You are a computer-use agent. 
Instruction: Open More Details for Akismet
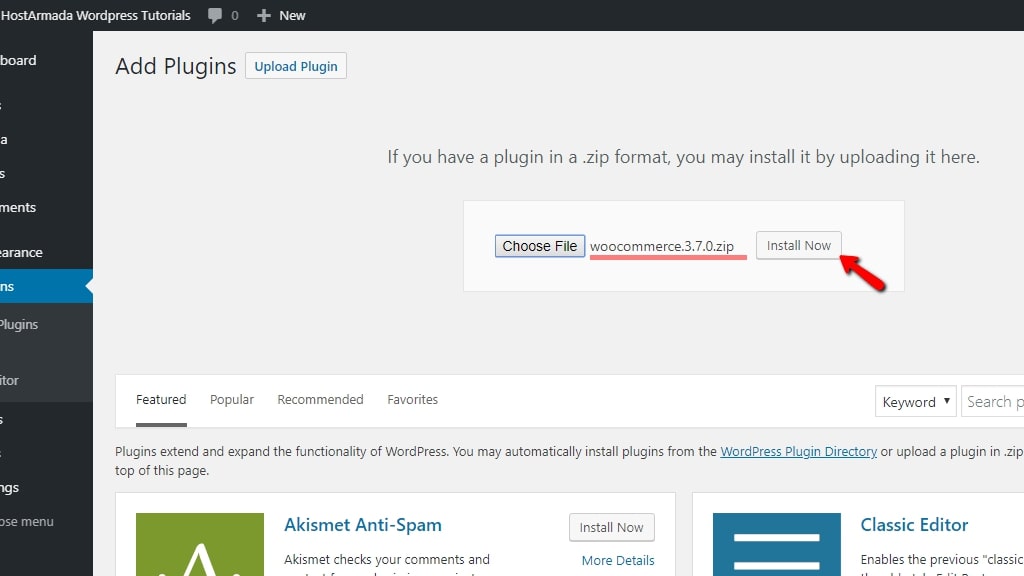[x=618, y=560]
